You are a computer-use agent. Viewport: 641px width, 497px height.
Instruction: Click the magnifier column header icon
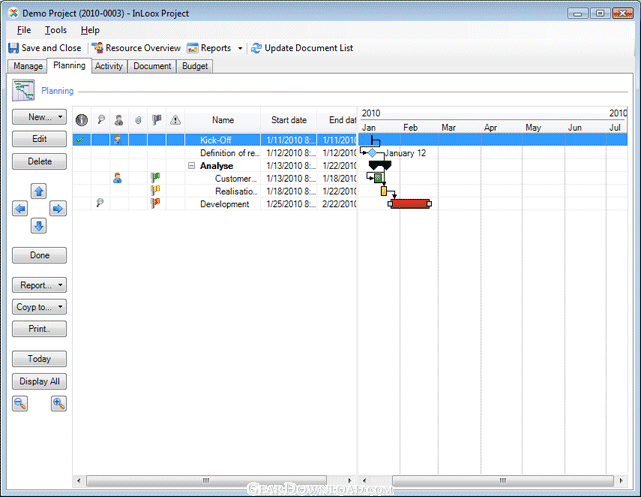[101, 120]
